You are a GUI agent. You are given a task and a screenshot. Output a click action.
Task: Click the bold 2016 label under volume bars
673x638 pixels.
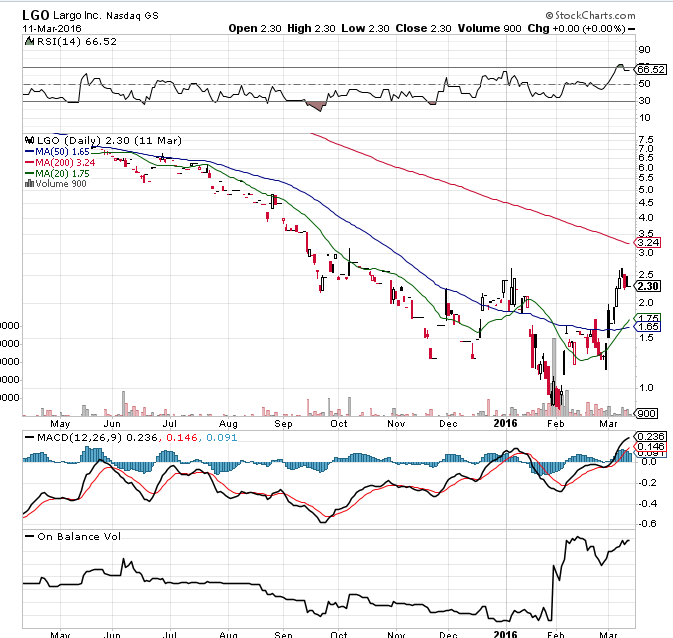click(505, 423)
